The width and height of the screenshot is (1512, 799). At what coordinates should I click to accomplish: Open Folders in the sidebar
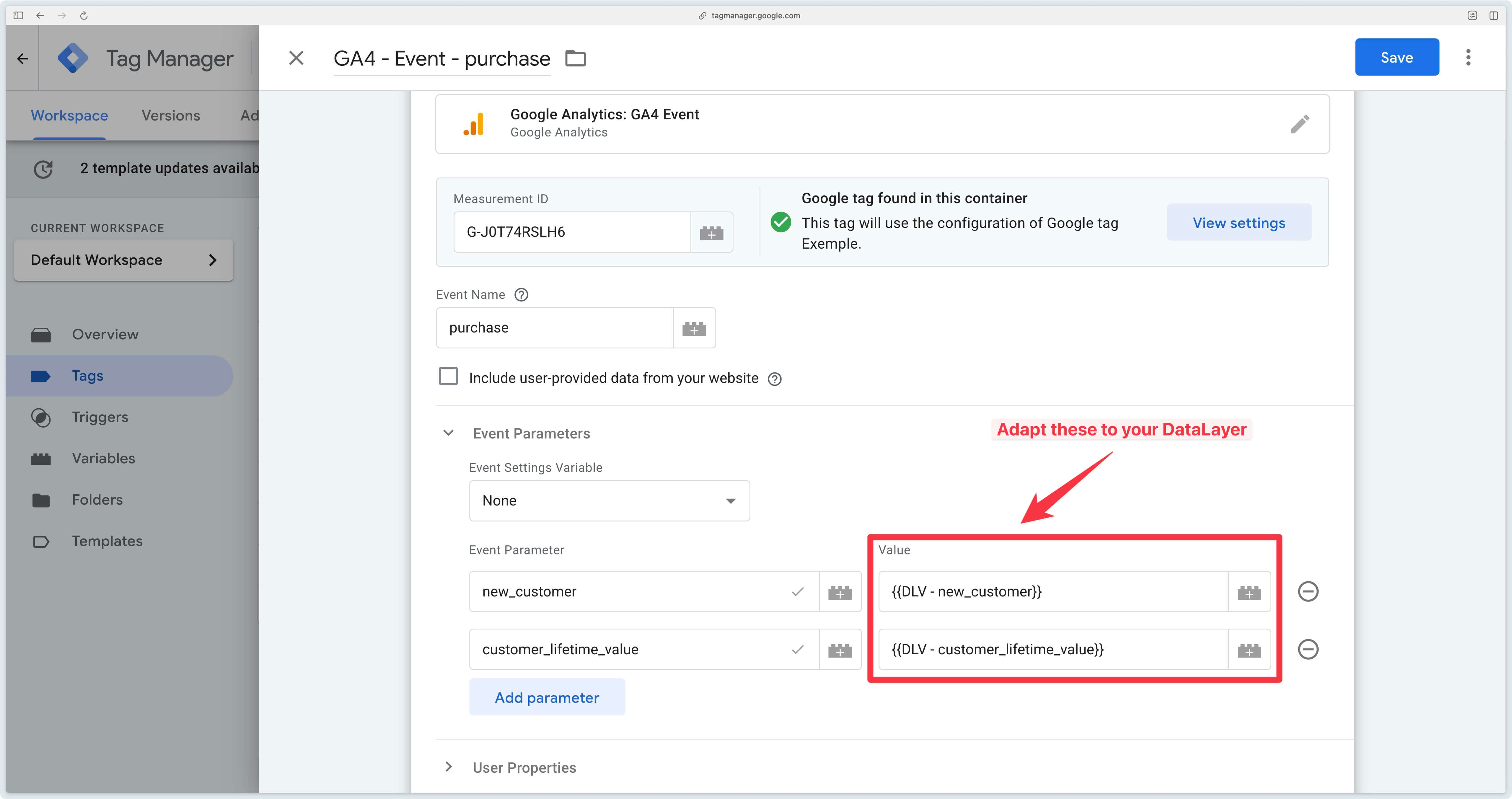click(x=120, y=500)
